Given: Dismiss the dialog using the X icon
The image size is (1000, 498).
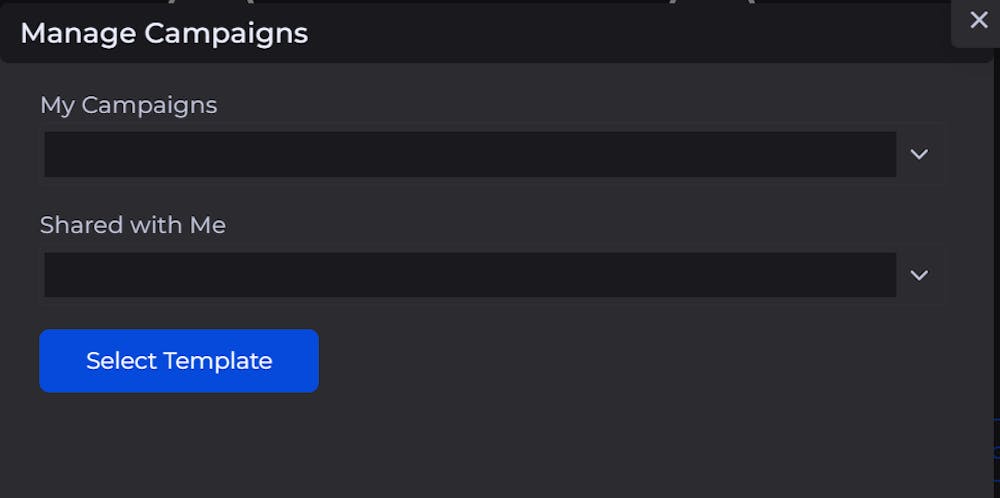Looking at the screenshot, I should 978,20.
